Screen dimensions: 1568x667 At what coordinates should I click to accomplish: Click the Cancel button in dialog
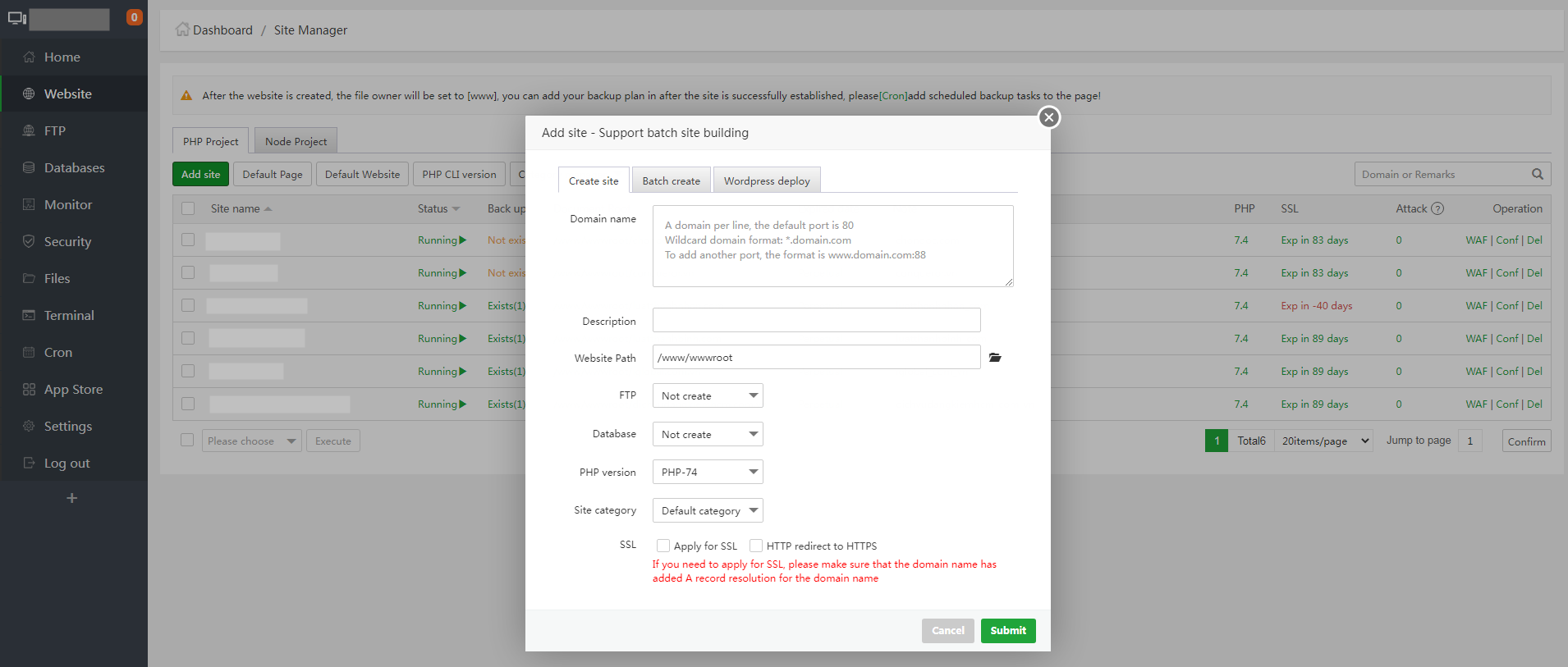pos(948,631)
